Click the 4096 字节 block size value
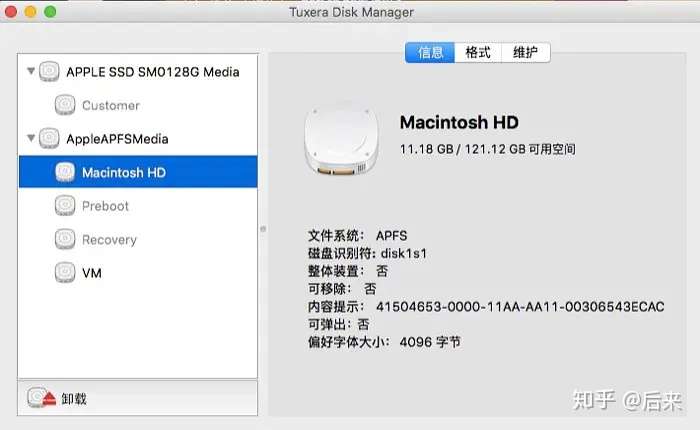Image resolution: width=700 pixels, height=430 pixels. pos(430,342)
